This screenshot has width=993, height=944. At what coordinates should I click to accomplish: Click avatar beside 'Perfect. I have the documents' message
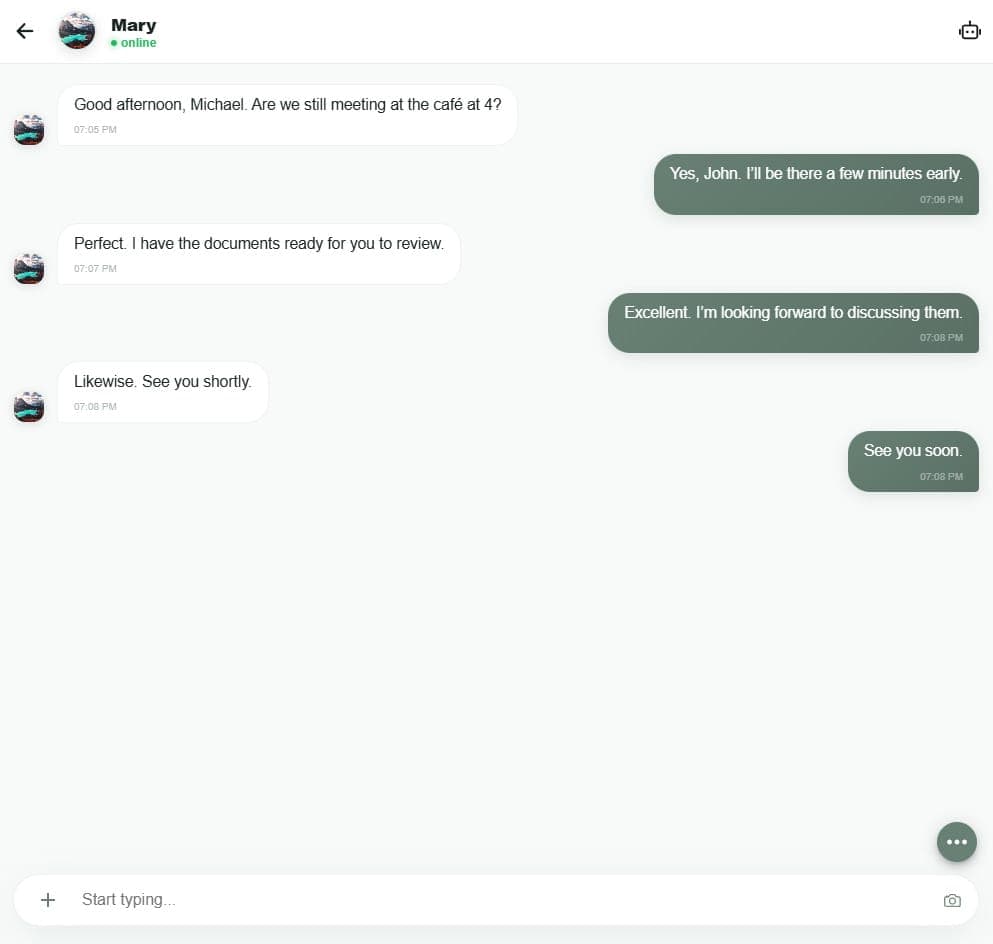(x=29, y=269)
